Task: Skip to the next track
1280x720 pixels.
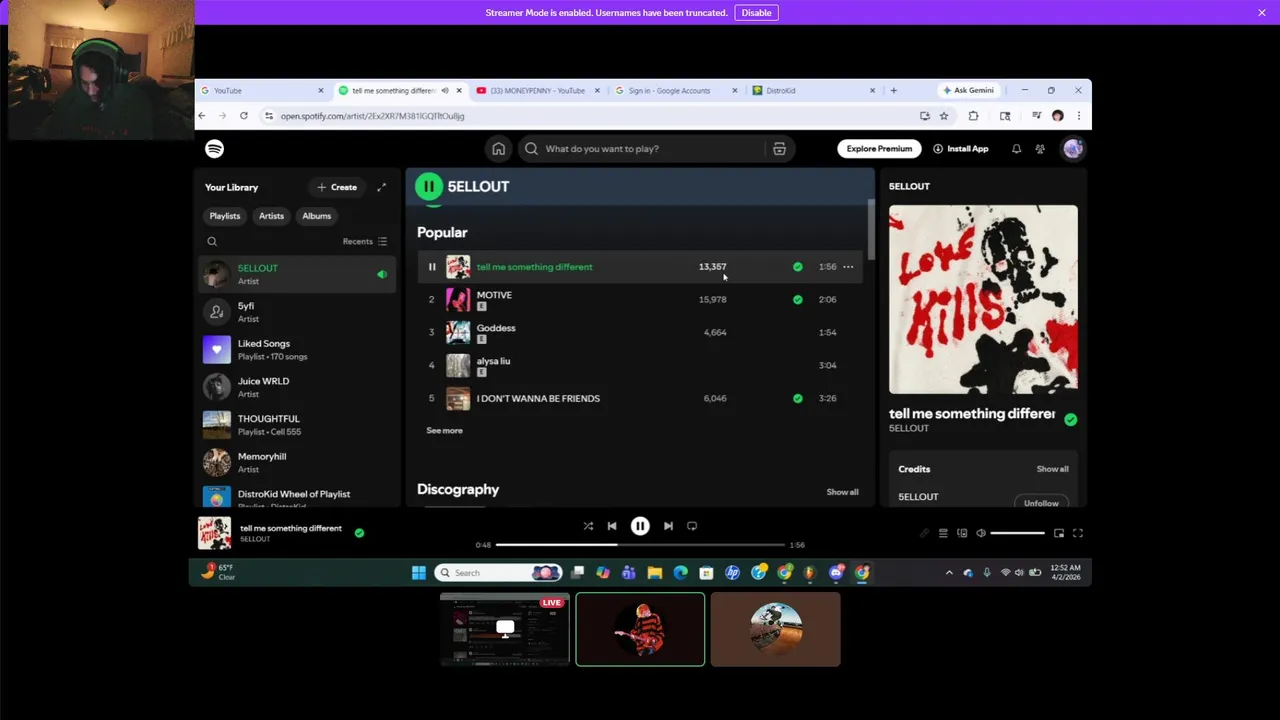Action: (x=668, y=526)
